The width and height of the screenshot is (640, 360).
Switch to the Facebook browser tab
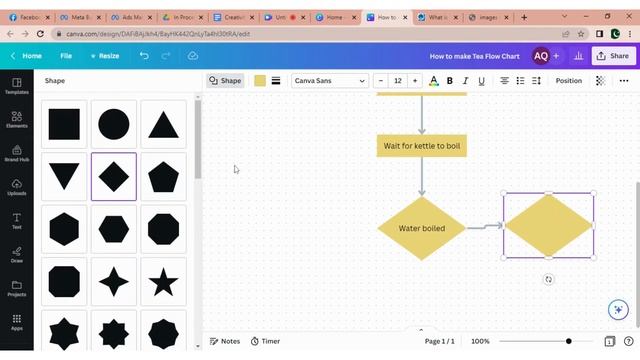click(x=30, y=17)
